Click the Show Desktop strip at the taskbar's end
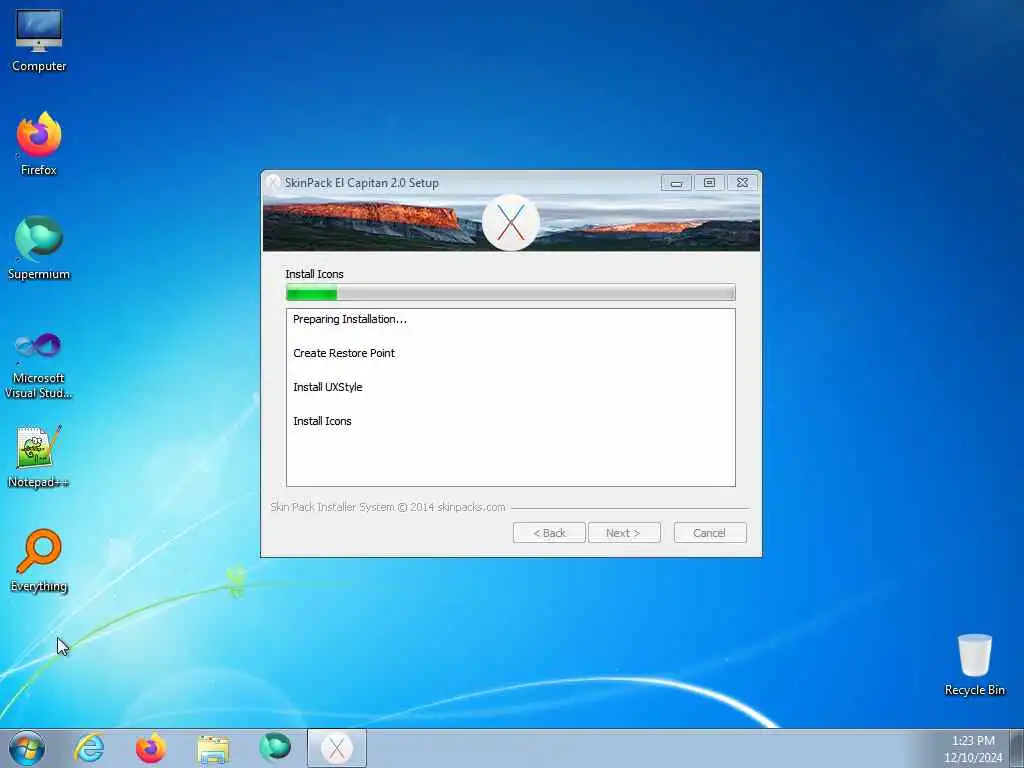The height and width of the screenshot is (768, 1024). (1017, 748)
